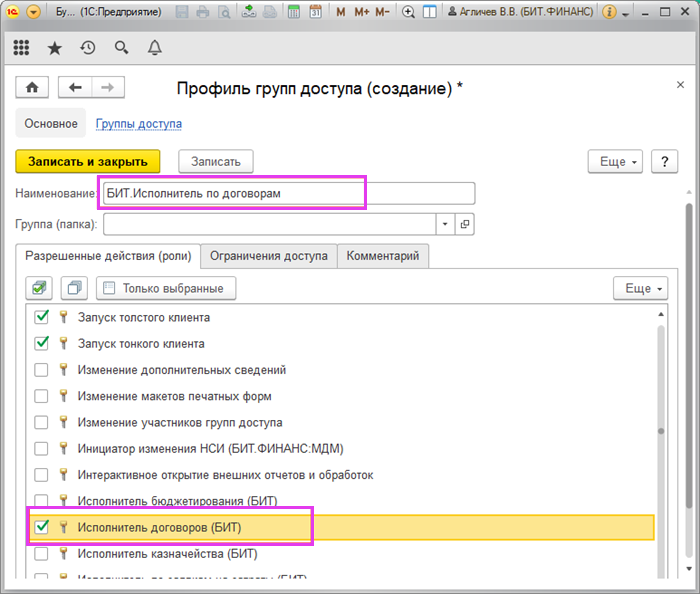Switch to 'Ограничения доступа' tab
Image resolution: width=700 pixels, height=594 pixels.
click(268, 256)
